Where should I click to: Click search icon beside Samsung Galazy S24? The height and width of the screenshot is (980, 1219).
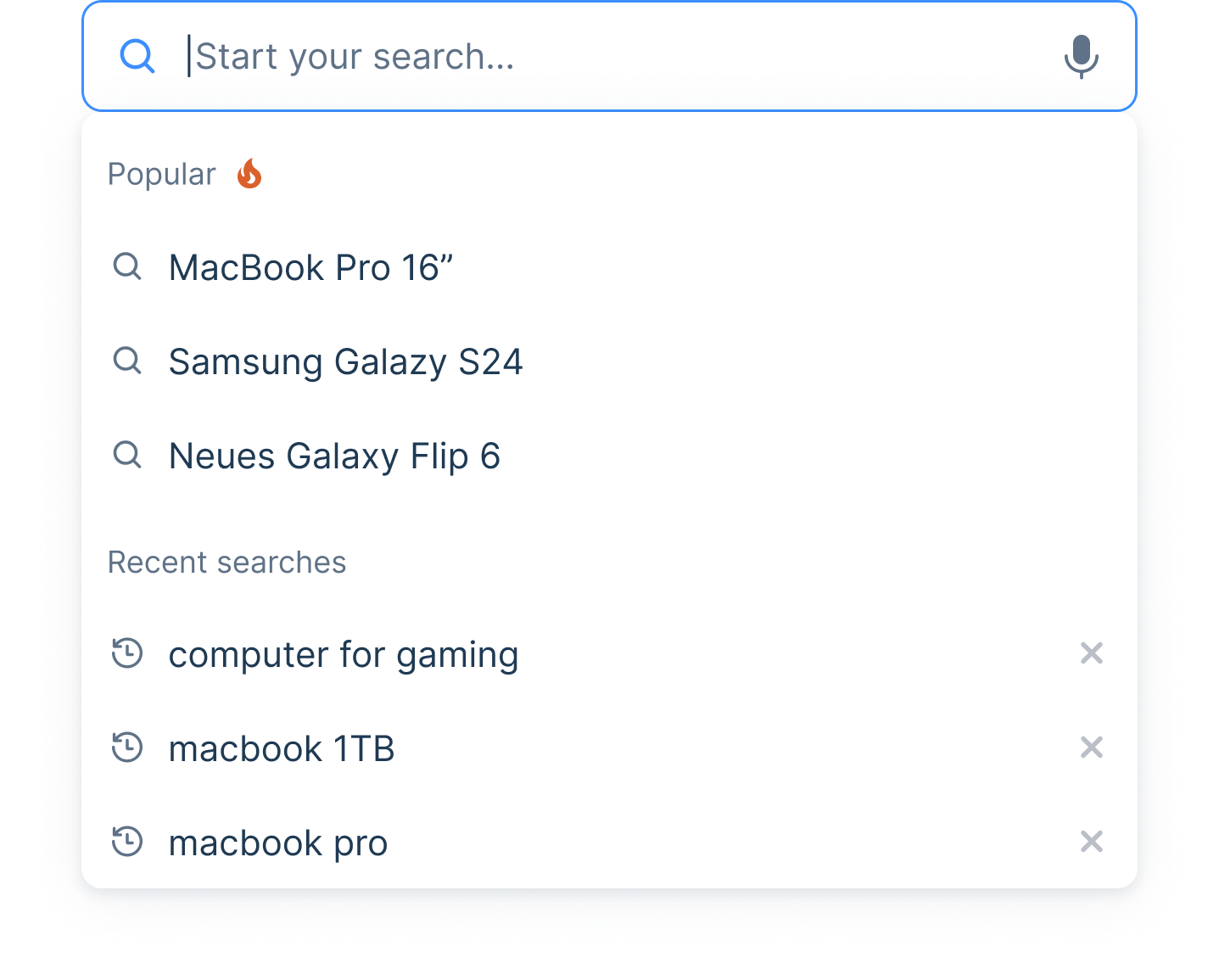point(127,361)
